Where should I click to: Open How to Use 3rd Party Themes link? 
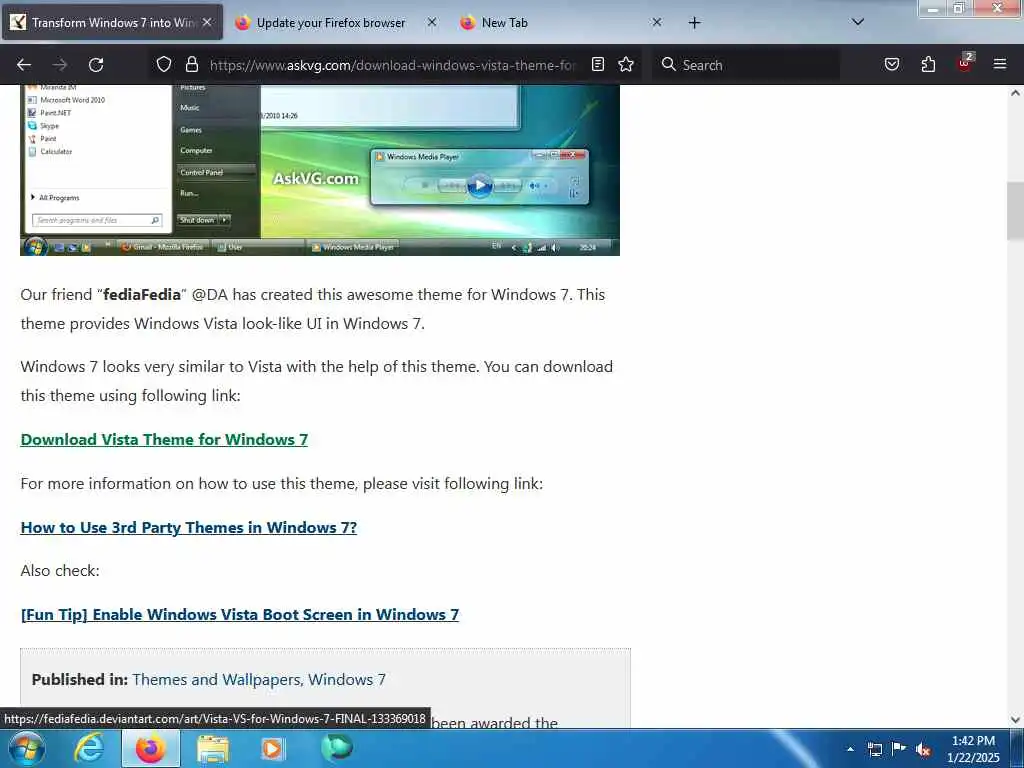(x=189, y=527)
